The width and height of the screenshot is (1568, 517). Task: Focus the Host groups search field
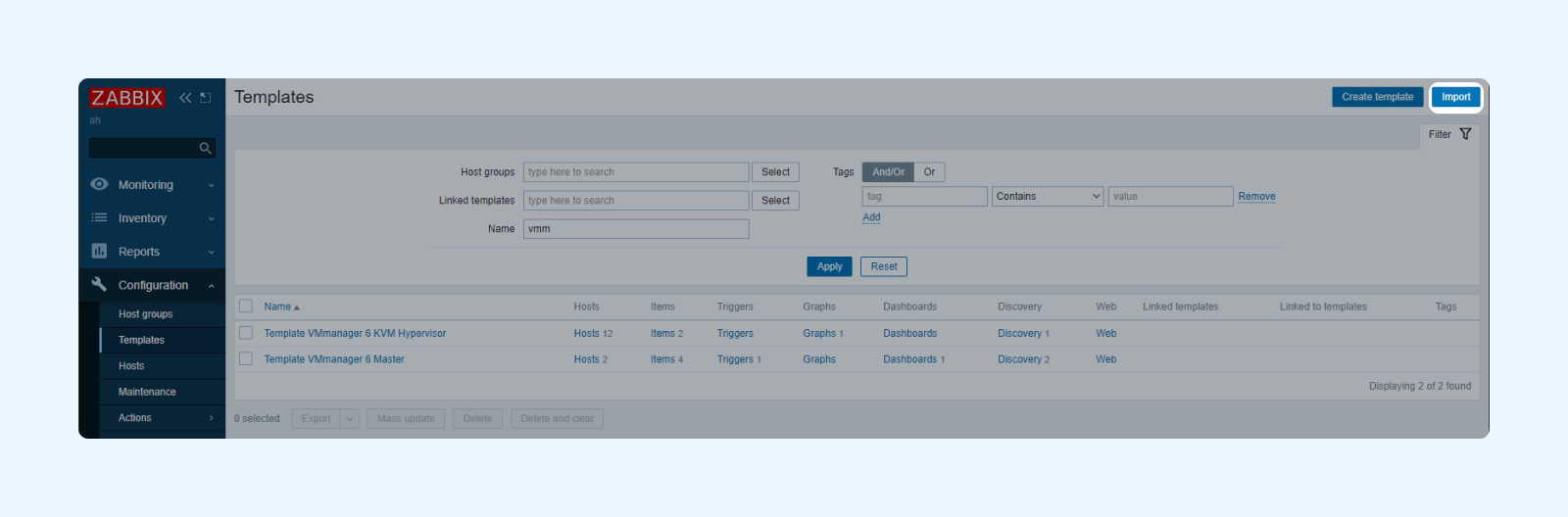click(x=636, y=172)
